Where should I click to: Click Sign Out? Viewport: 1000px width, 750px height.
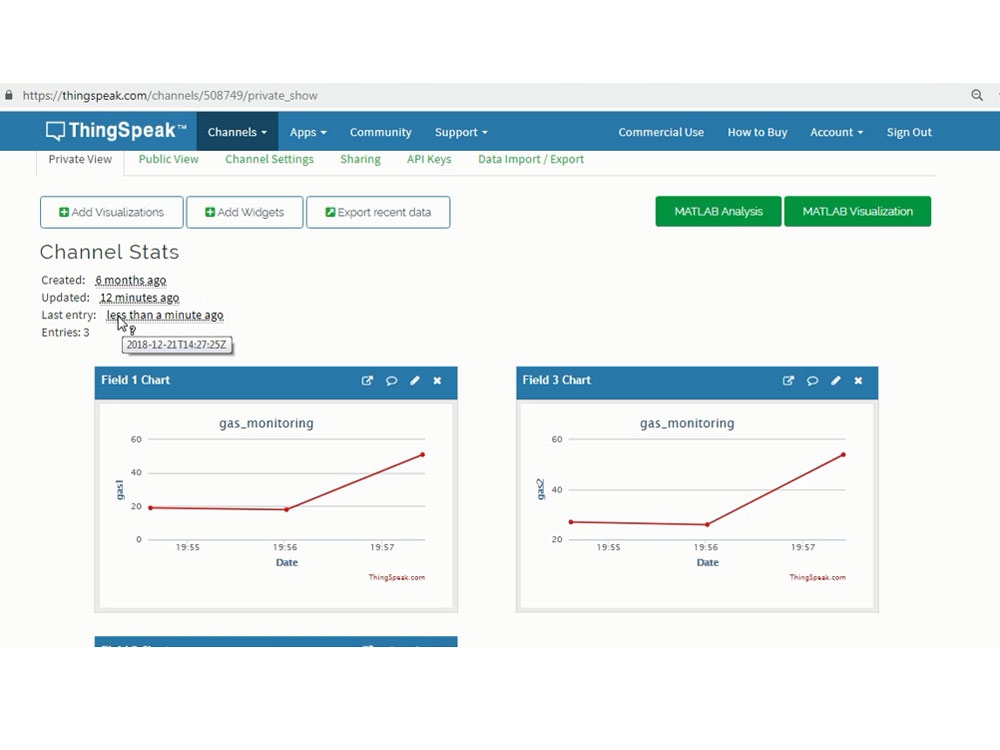click(909, 132)
